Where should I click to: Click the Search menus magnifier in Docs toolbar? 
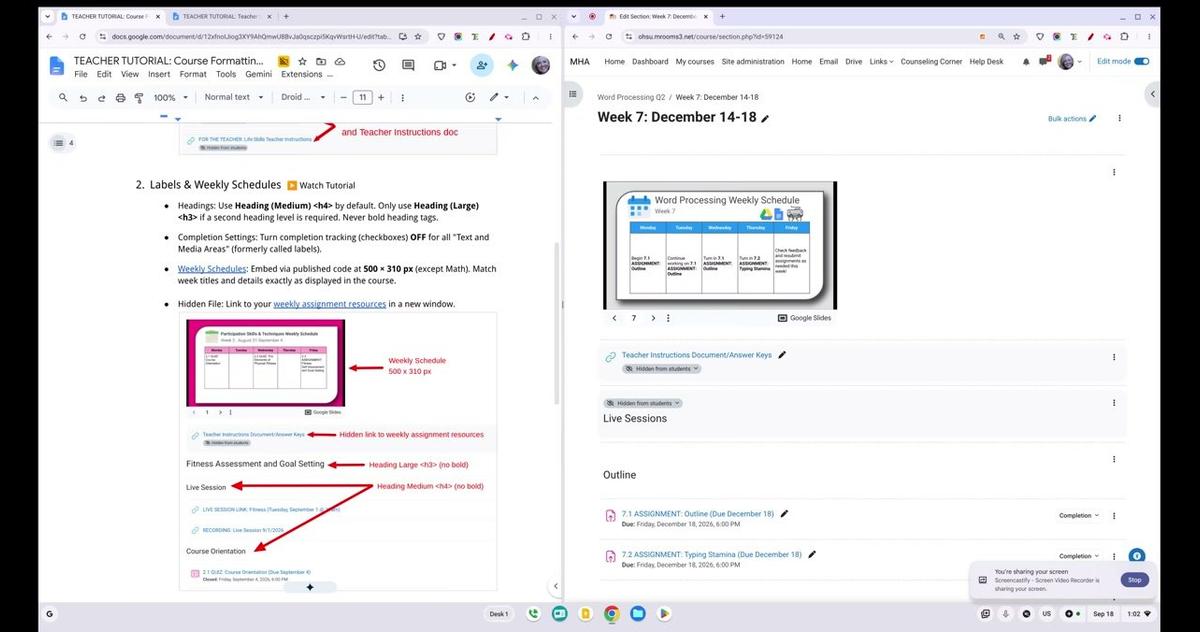pyautogui.click(x=63, y=97)
